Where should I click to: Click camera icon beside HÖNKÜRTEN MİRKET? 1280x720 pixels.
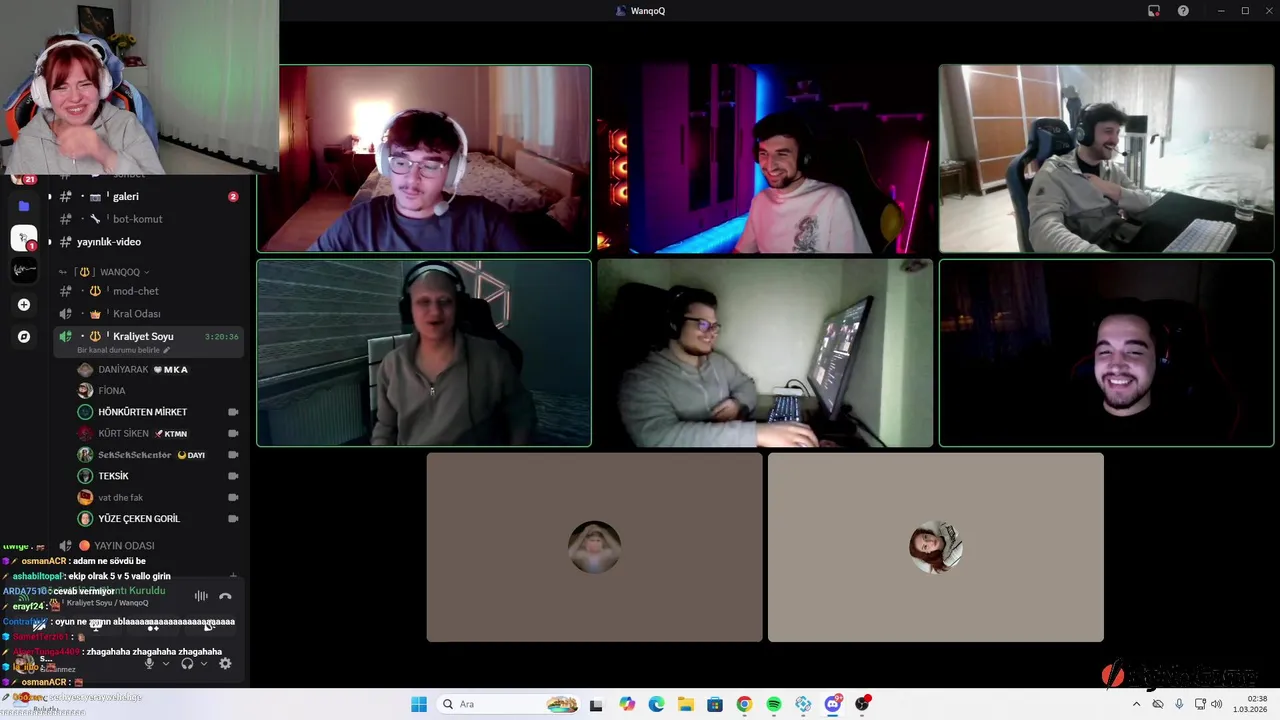[233, 412]
